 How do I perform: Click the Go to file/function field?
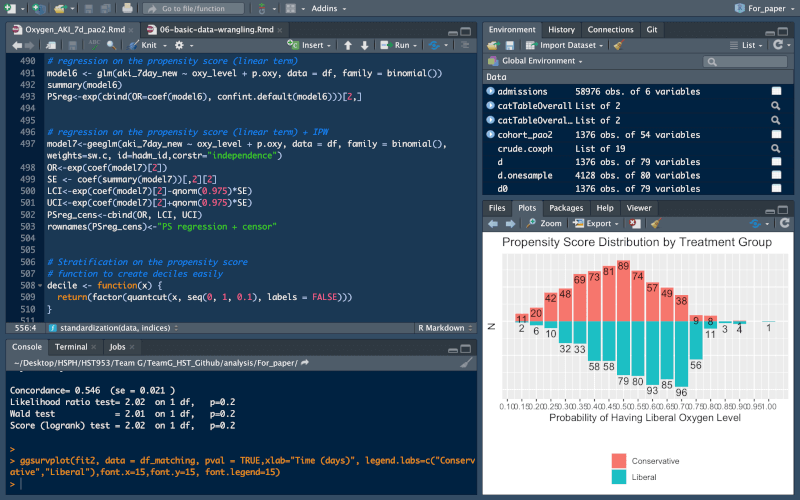coord(193,8)
